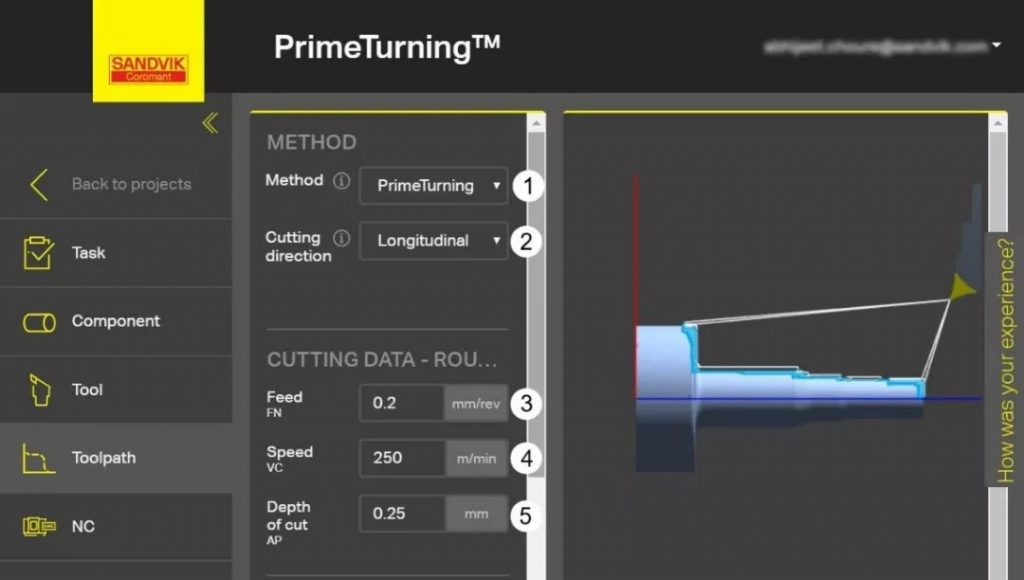This screenshot has width=1024, height=580.
Task: Open the user account dropdown arrow
Action: coord(997,46)
